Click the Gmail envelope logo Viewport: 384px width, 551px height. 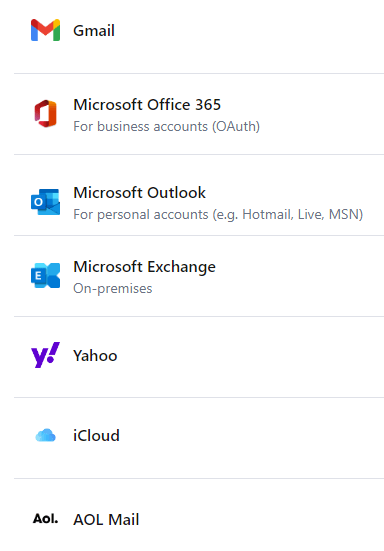(x=45, y=30)
